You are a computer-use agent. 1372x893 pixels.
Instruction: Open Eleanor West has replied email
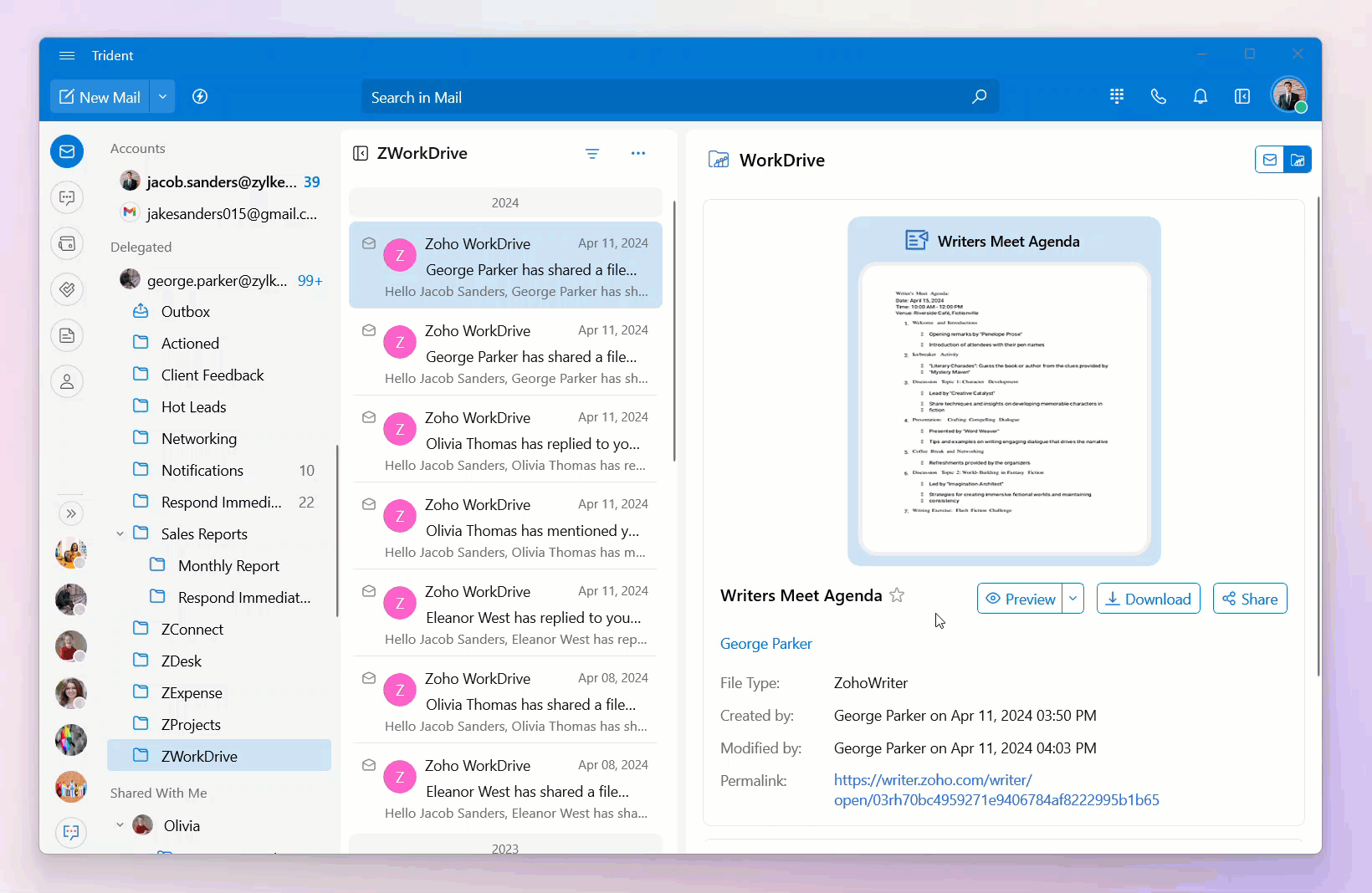(x=505, y=613)
